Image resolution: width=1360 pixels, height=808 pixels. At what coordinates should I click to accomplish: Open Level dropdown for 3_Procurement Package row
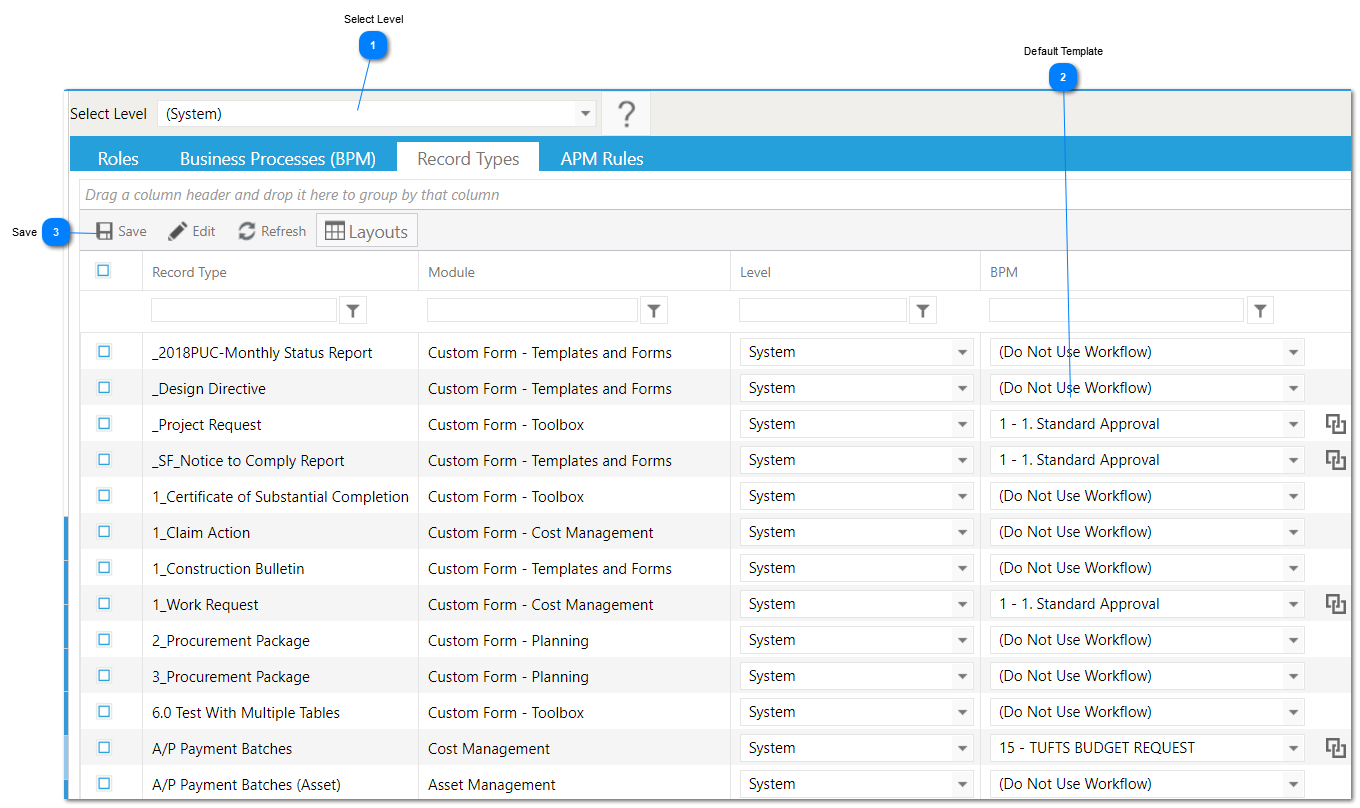857,676
